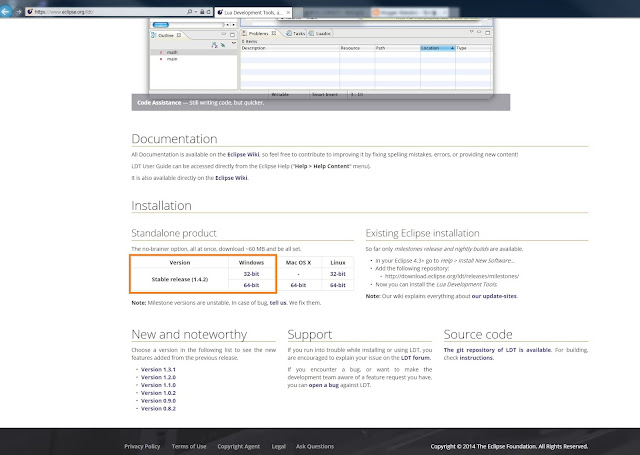Open Ask Questions footer link
640x455 pixels.
click(x=315, y=446)
